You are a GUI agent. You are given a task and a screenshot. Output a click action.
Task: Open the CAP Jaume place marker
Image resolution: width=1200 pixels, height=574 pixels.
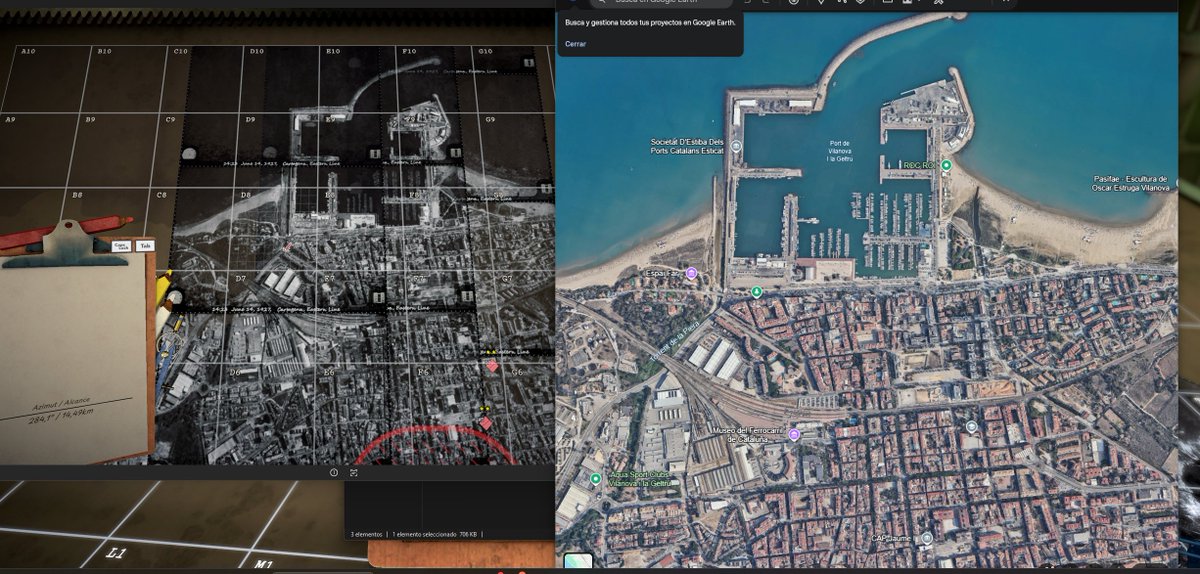point(926,538)
